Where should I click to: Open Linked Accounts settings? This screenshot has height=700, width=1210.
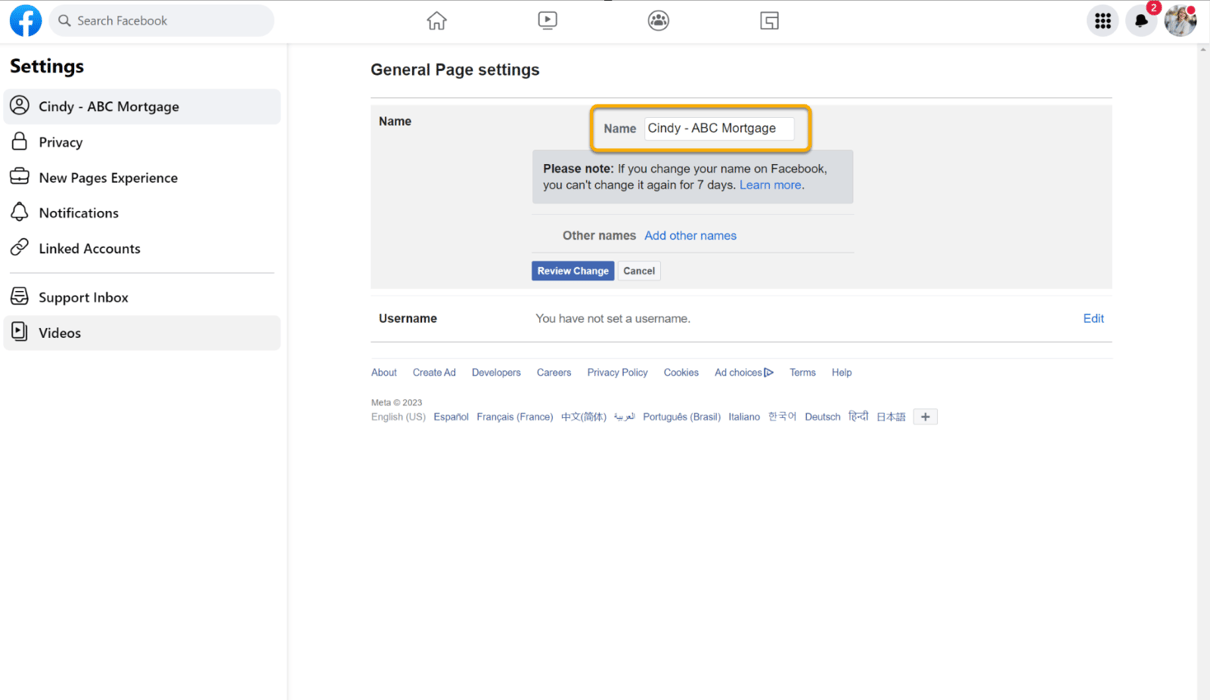pyautogui.click(x=89, y=249)
